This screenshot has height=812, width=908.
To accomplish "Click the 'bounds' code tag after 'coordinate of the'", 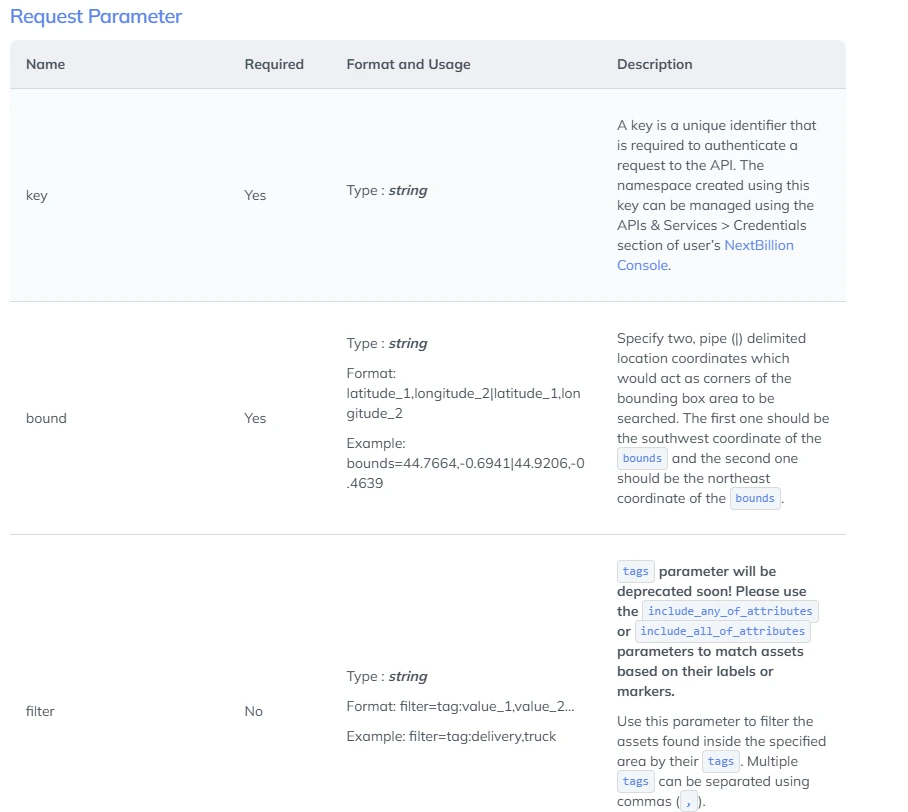I will (755, 498).
